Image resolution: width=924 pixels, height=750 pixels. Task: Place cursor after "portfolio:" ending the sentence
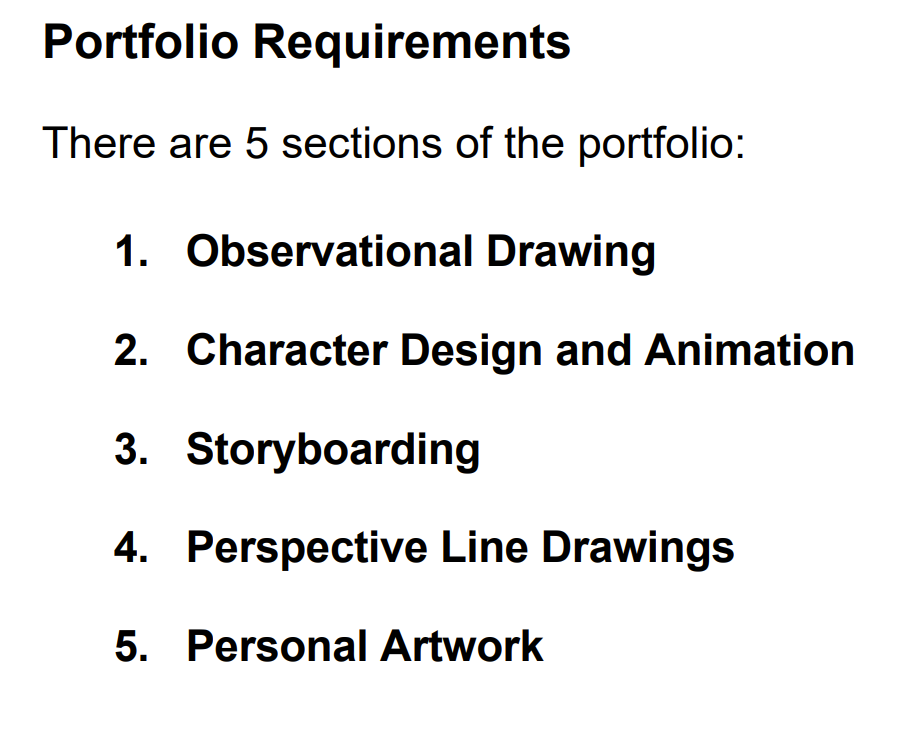click(747, 144)
